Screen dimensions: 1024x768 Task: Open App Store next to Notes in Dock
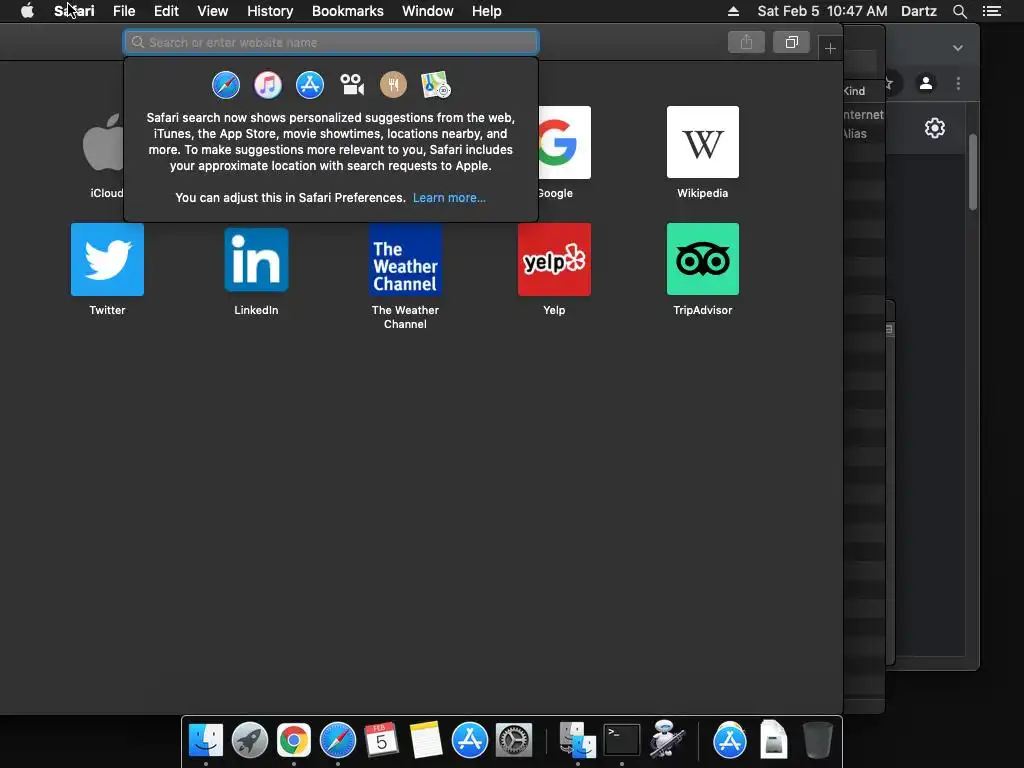(x=470, y=740)
